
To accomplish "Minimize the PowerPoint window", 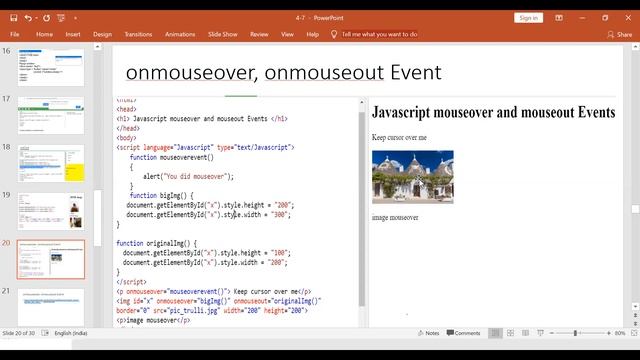I will 582,18.
